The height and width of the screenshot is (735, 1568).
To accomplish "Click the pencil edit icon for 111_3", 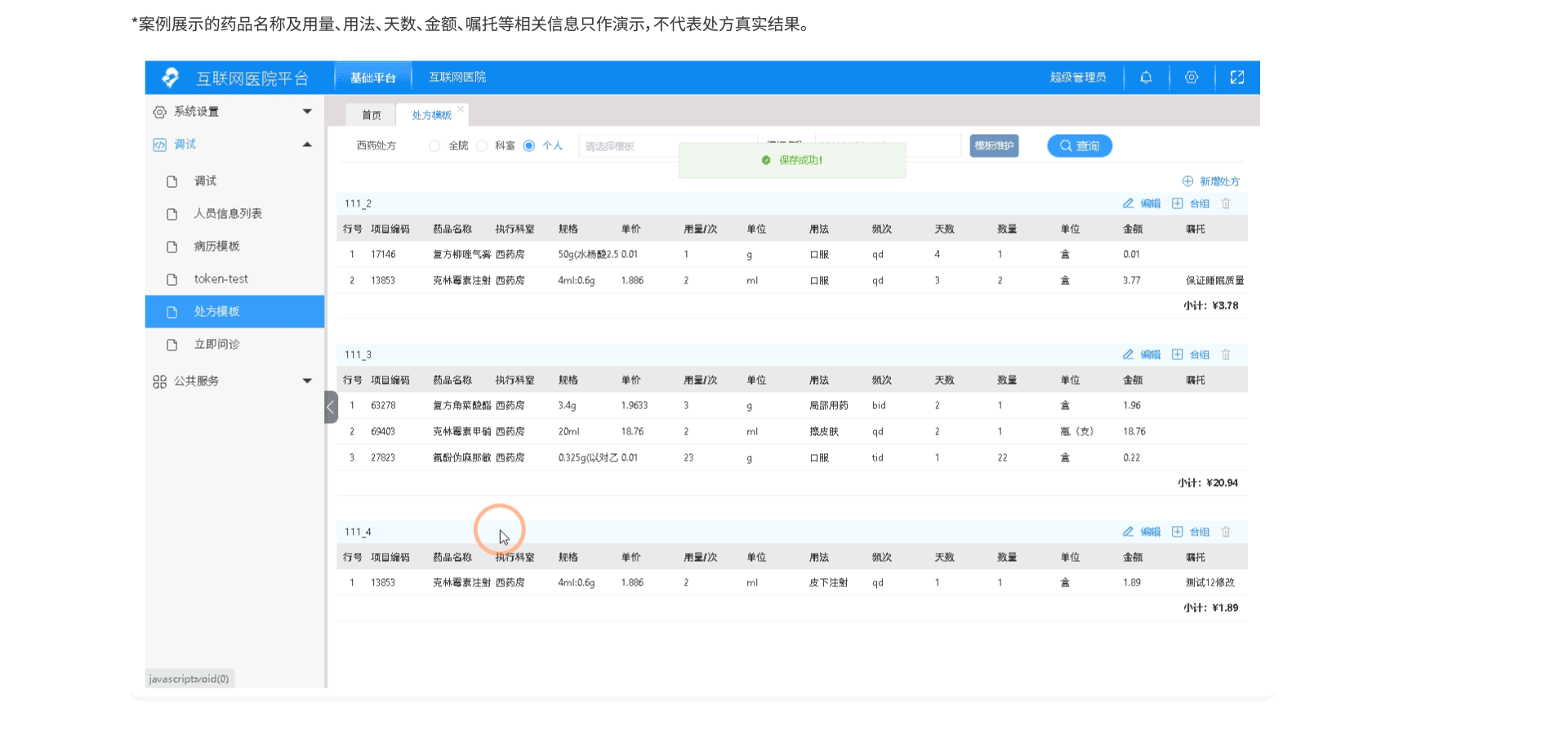I will point(1128,354).
